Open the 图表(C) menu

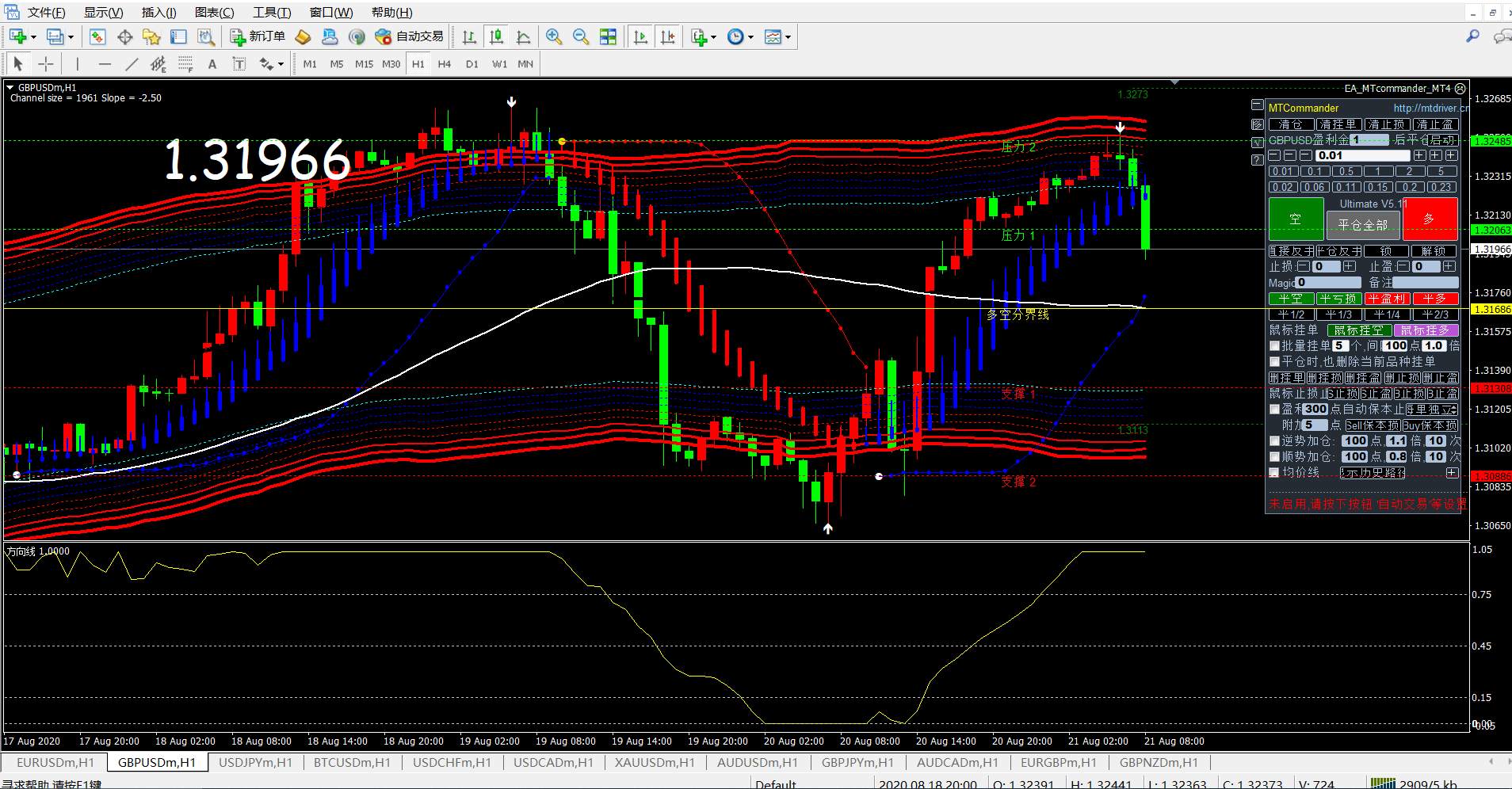coord(214,13)
